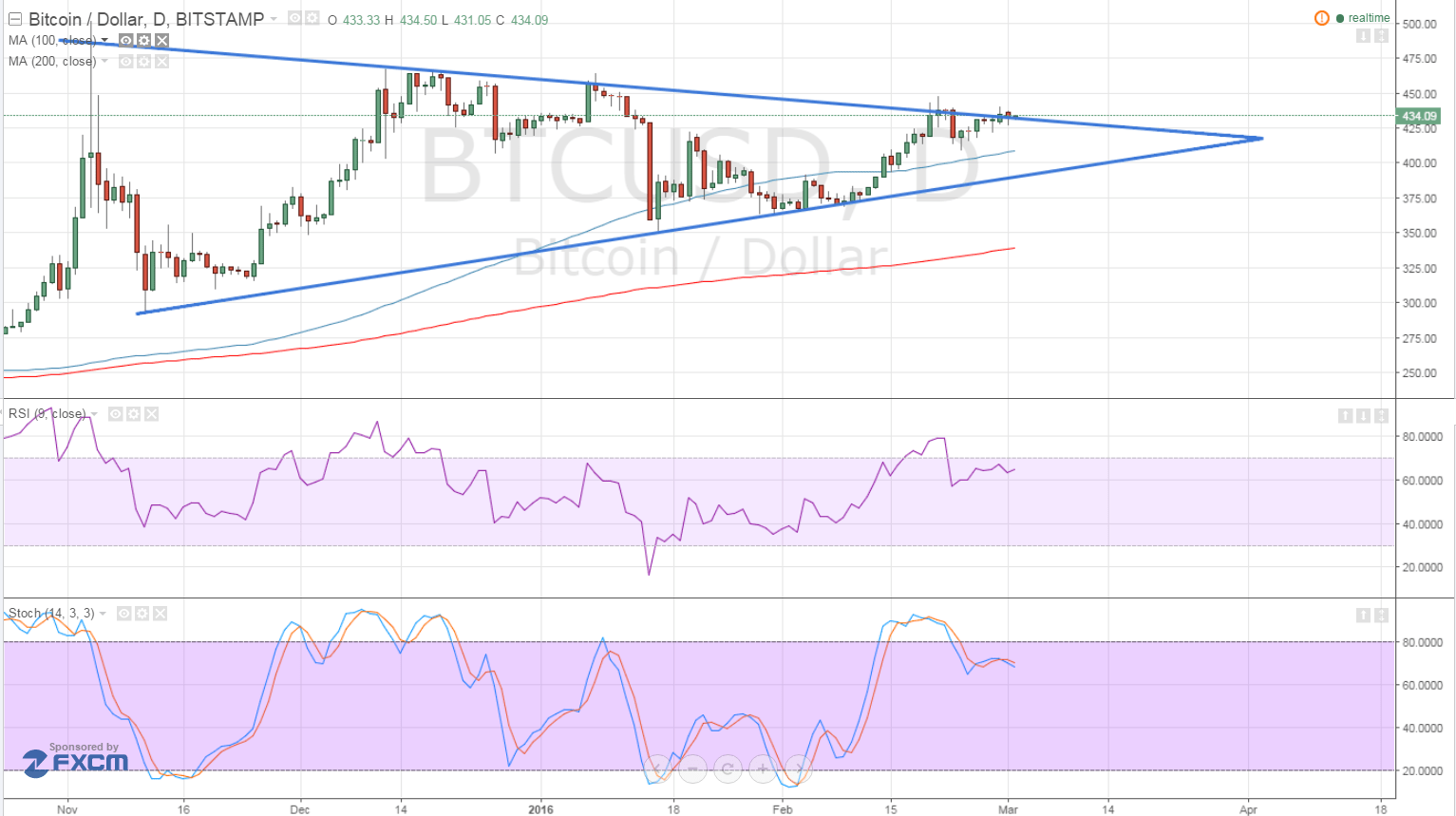Open the Bitcoin / Dollar symbol title dropdown arrow
This screenshot has height=816, width=1456.
coord(274,19)
